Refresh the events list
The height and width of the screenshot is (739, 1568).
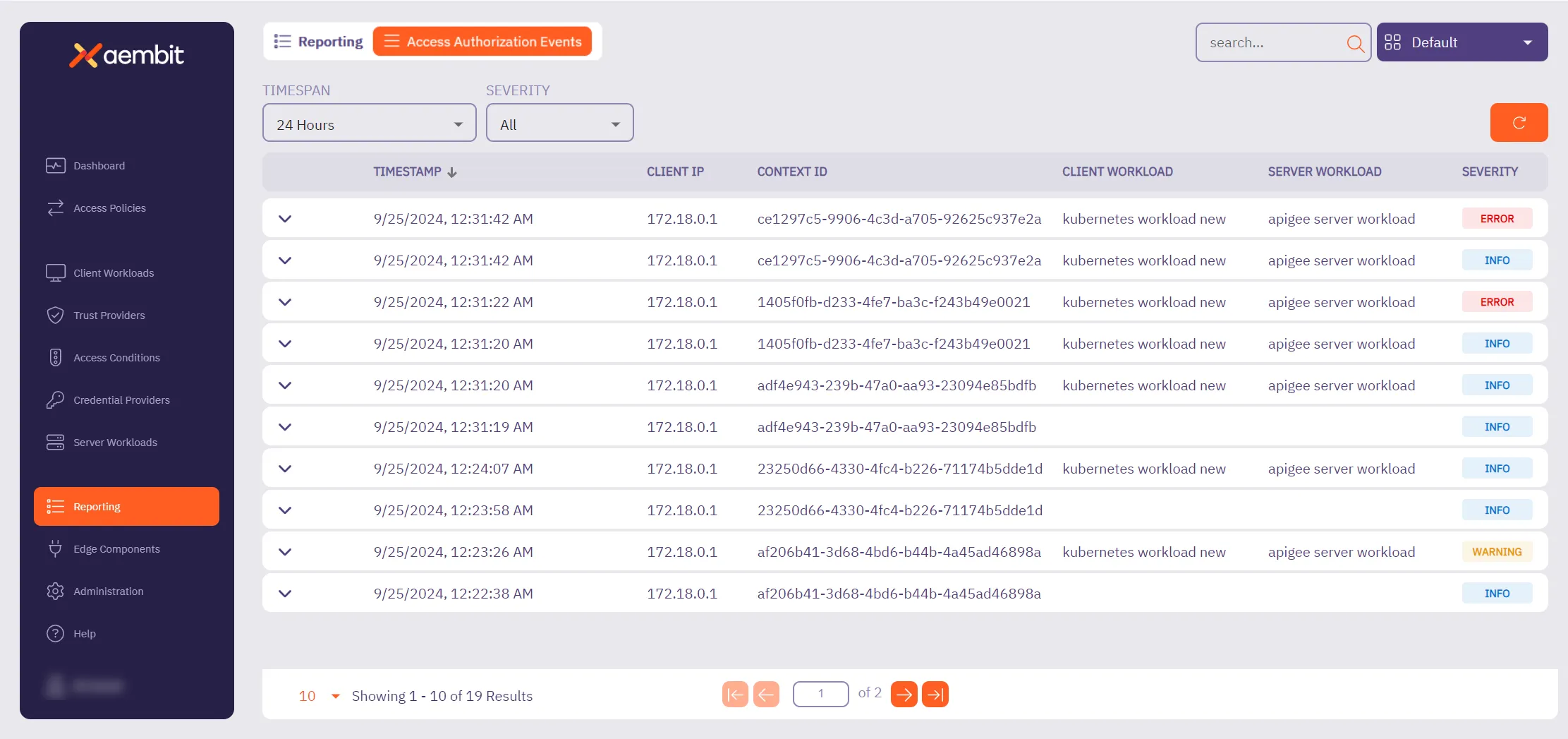pyautogui.click(x=1519, y=123)
